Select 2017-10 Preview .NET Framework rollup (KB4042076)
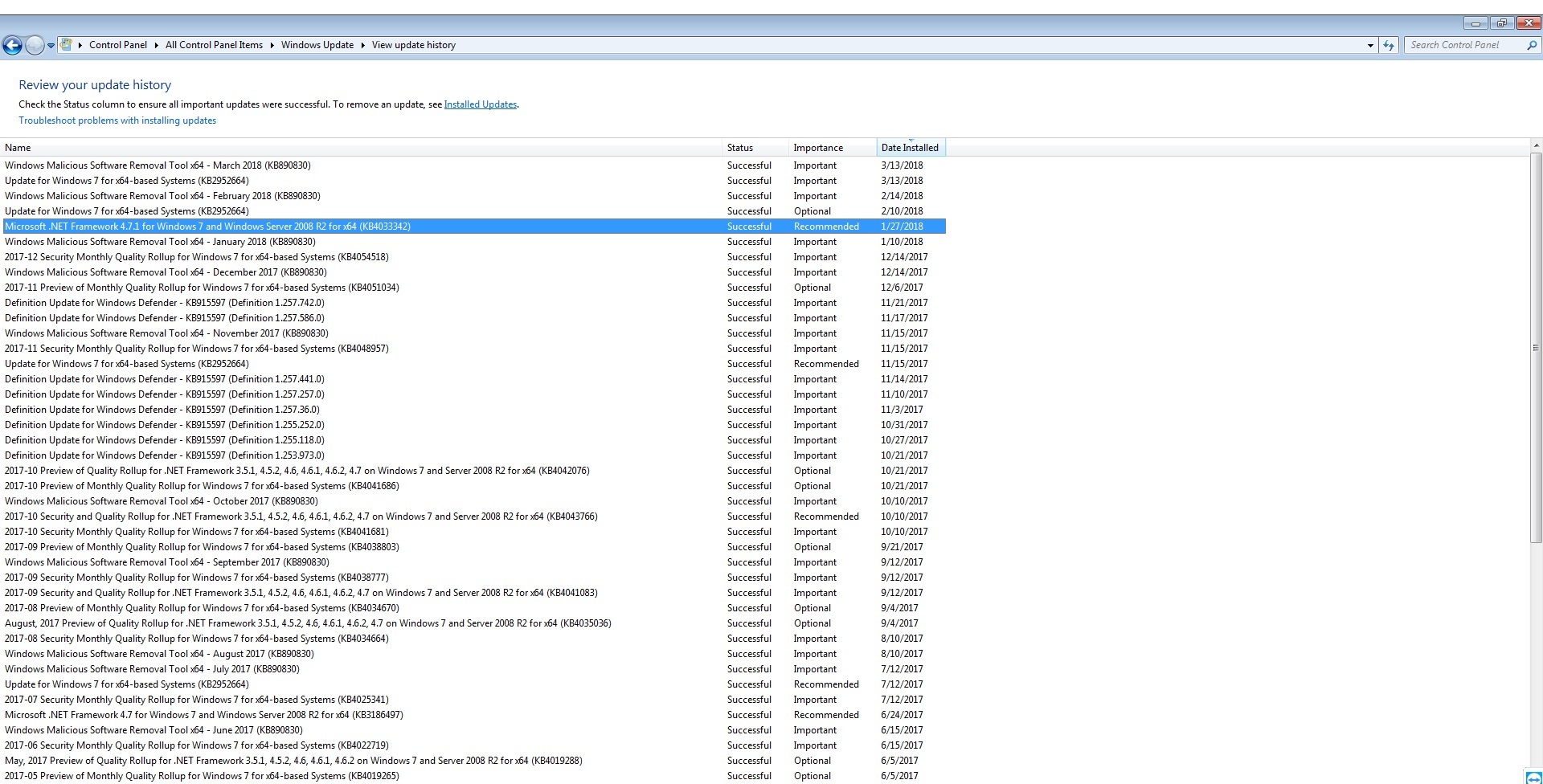Image resolution: width=1543 pixels, height=784 pixels. coord(474,471)
